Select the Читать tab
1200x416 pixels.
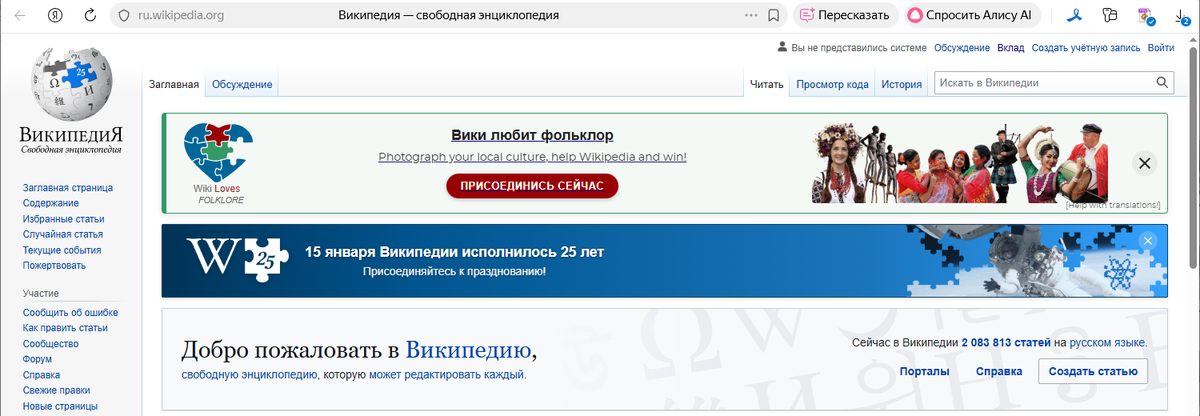(x=767, y=84)
